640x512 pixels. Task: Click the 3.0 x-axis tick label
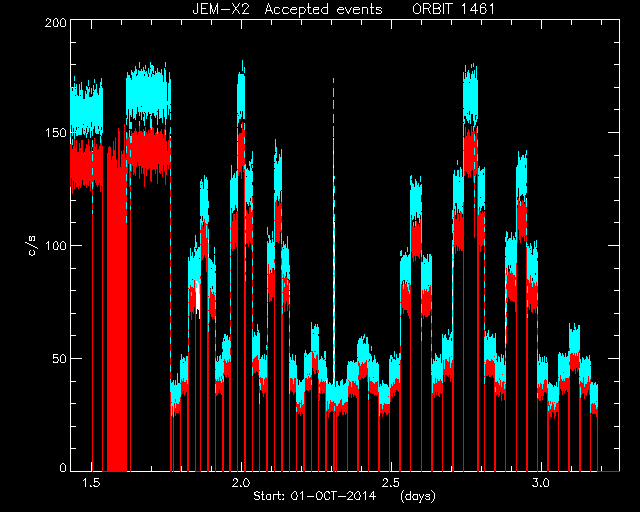[x=541, y=483]
